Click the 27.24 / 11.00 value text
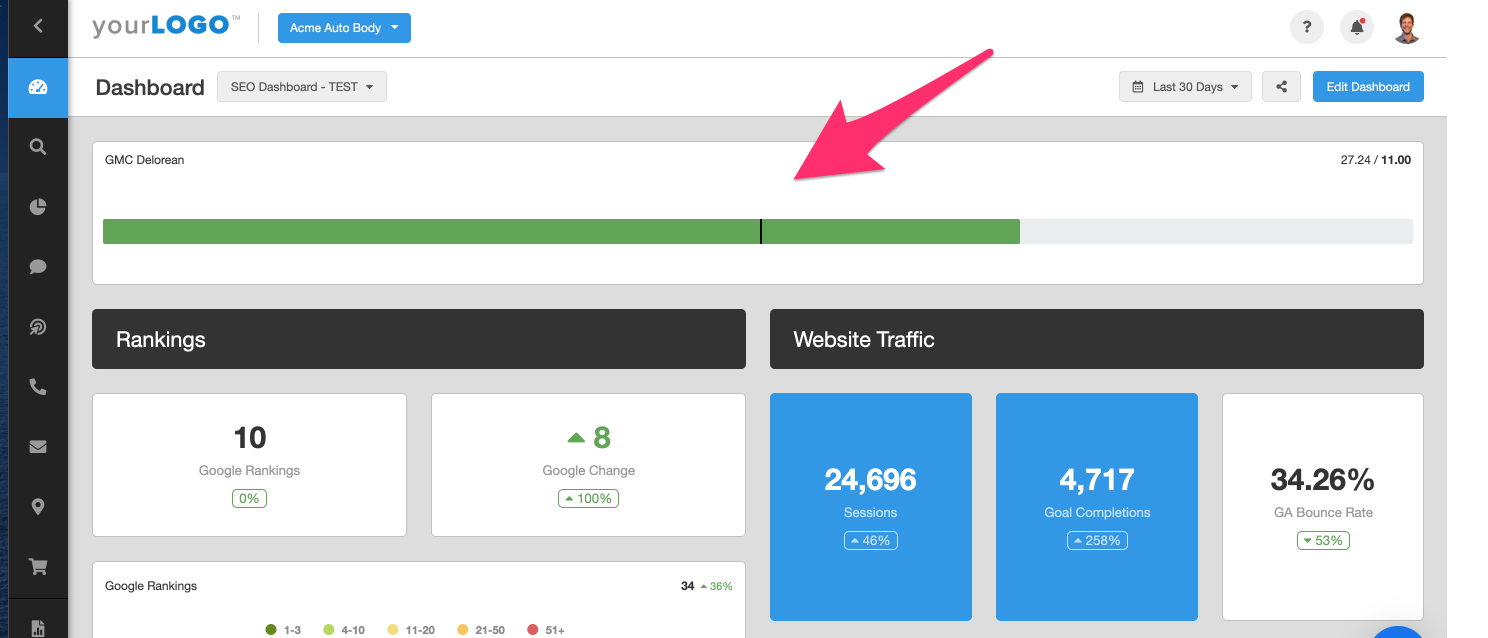The height and width of the screenshot is (638, 1488). (1376, 159)
